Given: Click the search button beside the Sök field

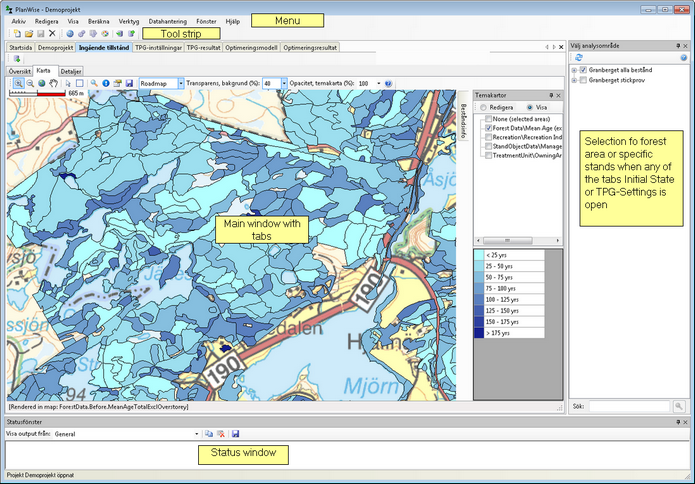Looking at the screenshot, I should [x=679, y=406].
